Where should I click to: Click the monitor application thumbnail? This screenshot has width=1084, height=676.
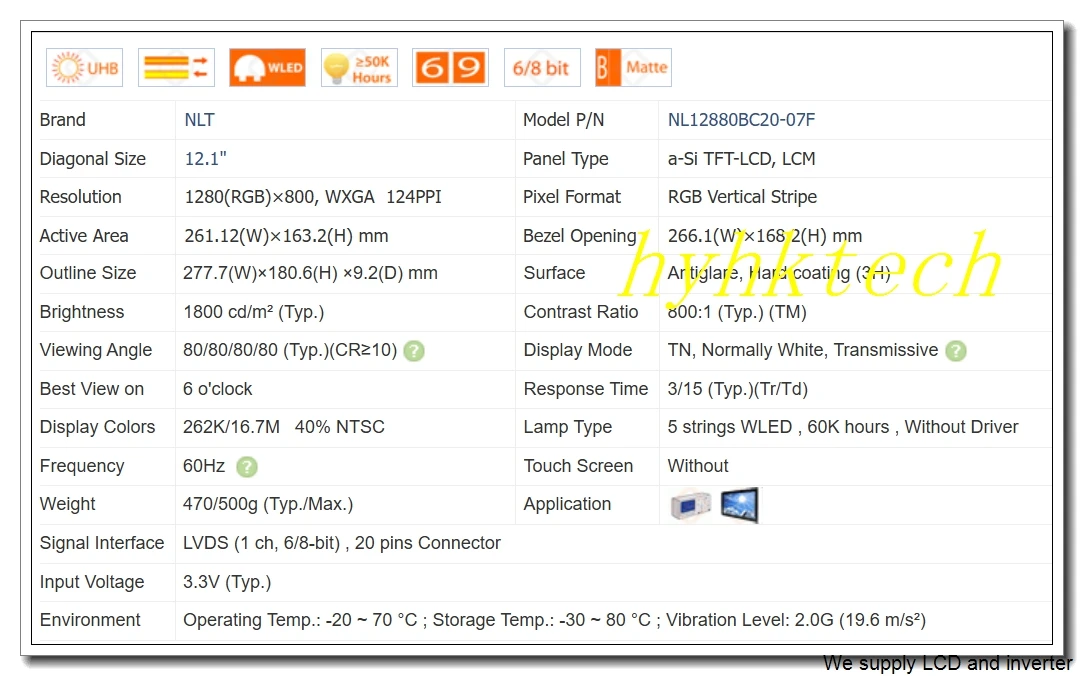click(689, 504)
